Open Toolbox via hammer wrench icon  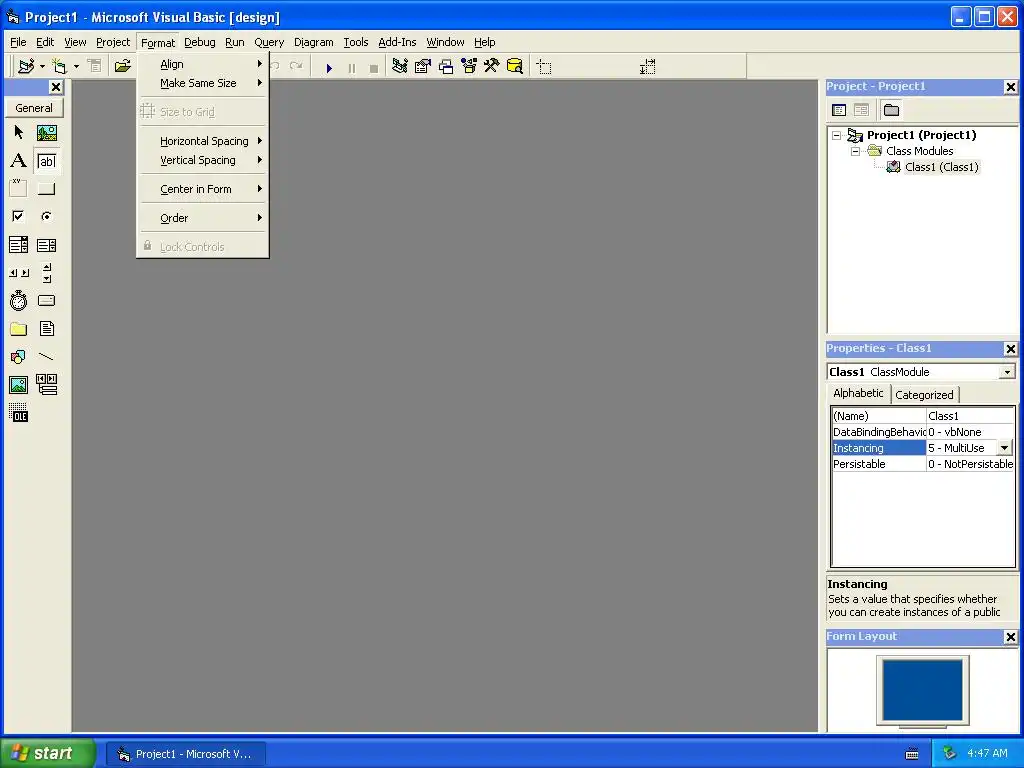492,66
